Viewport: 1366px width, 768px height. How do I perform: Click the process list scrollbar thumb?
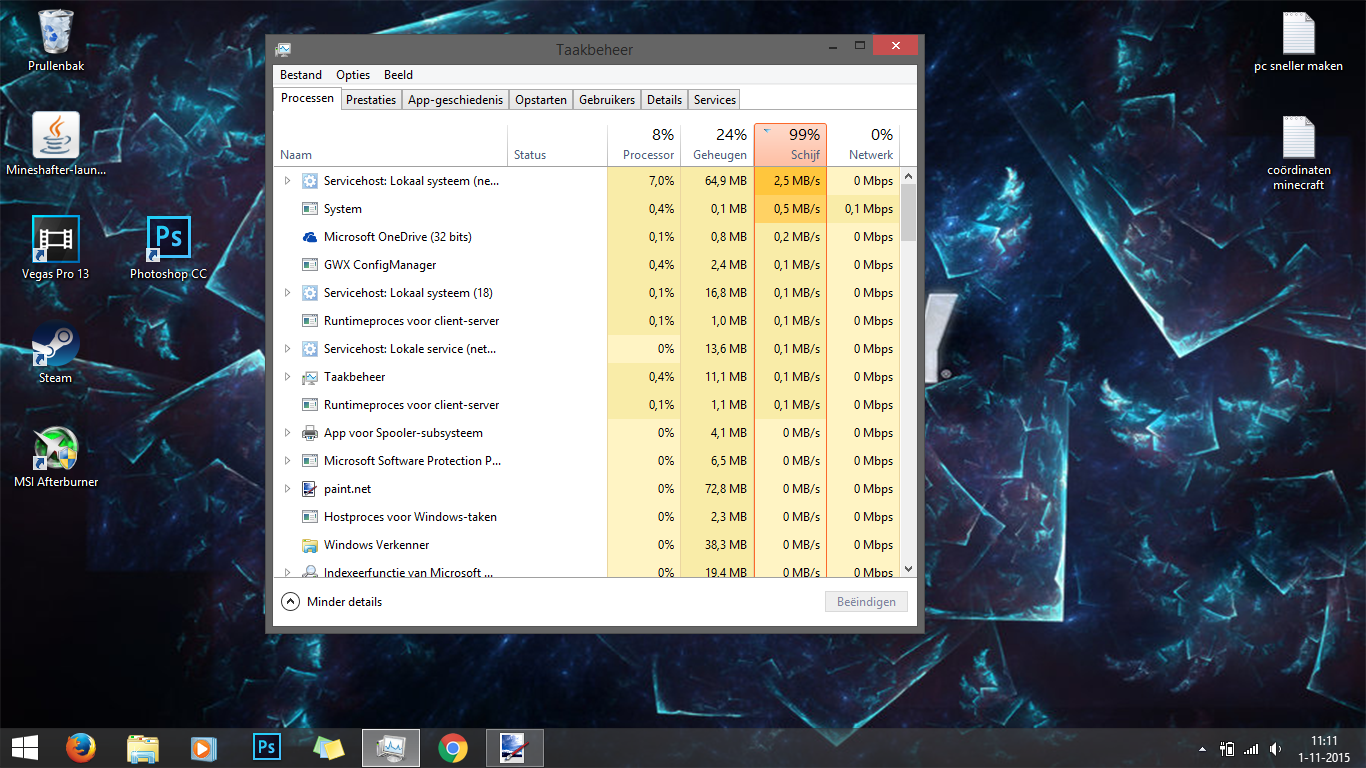pyautogui.click(x=908, y=213)
